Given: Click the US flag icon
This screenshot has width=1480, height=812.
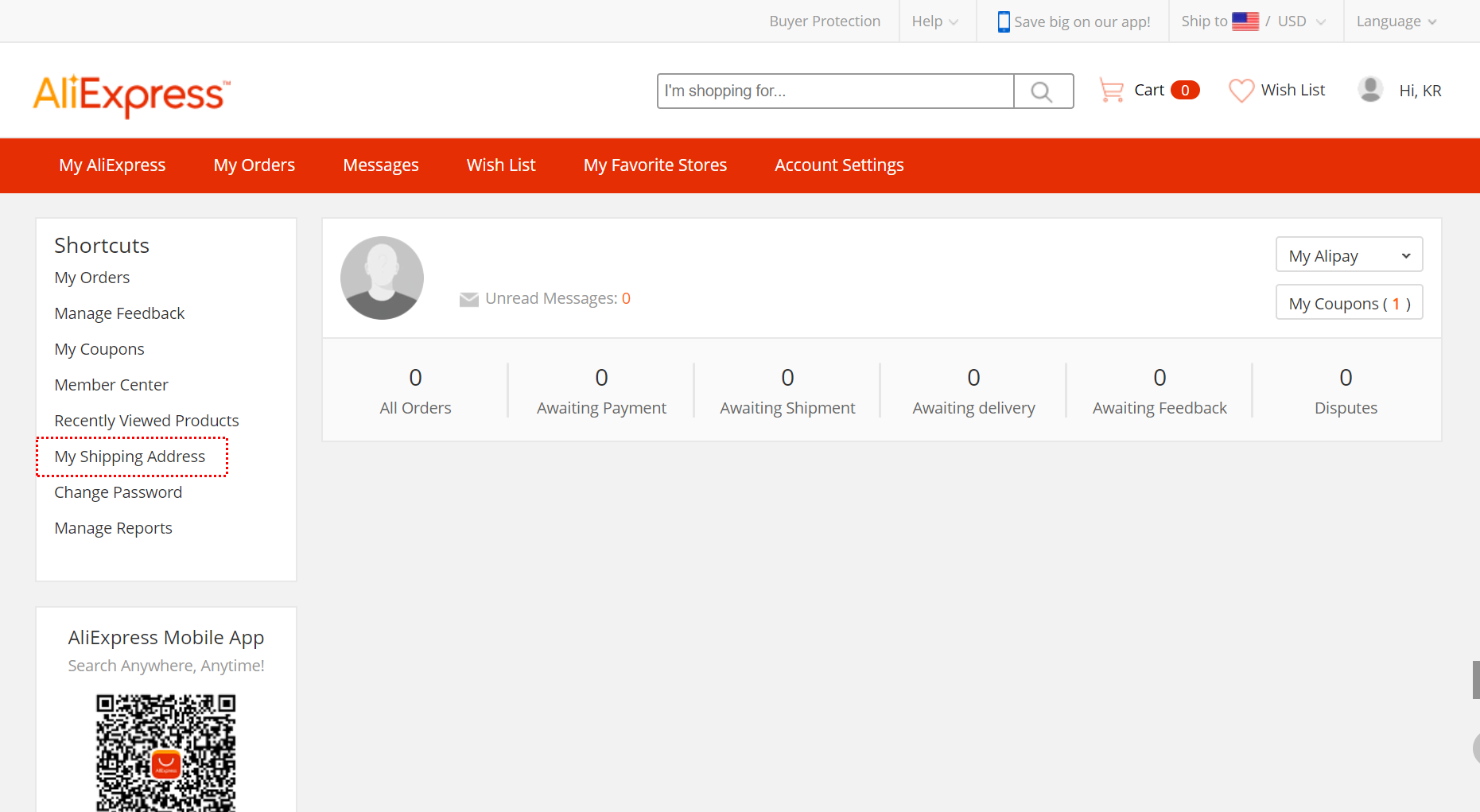Looking at the screenshot, I should (x=1245, y=21).
